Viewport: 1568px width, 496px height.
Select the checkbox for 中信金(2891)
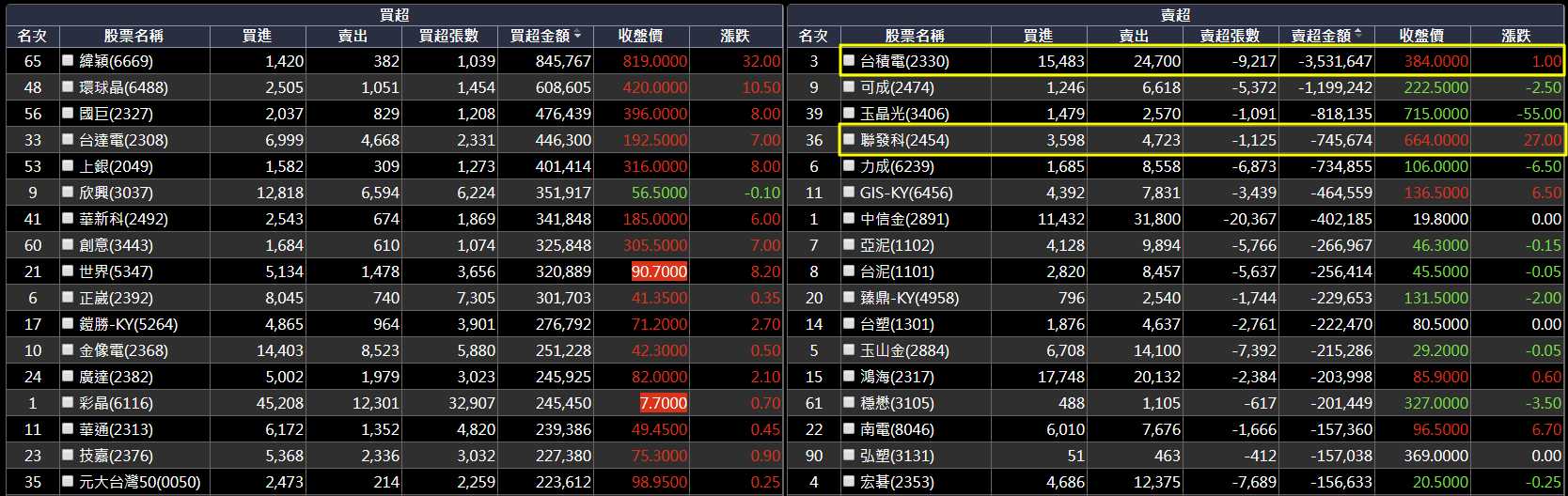[x=849, y=218]
